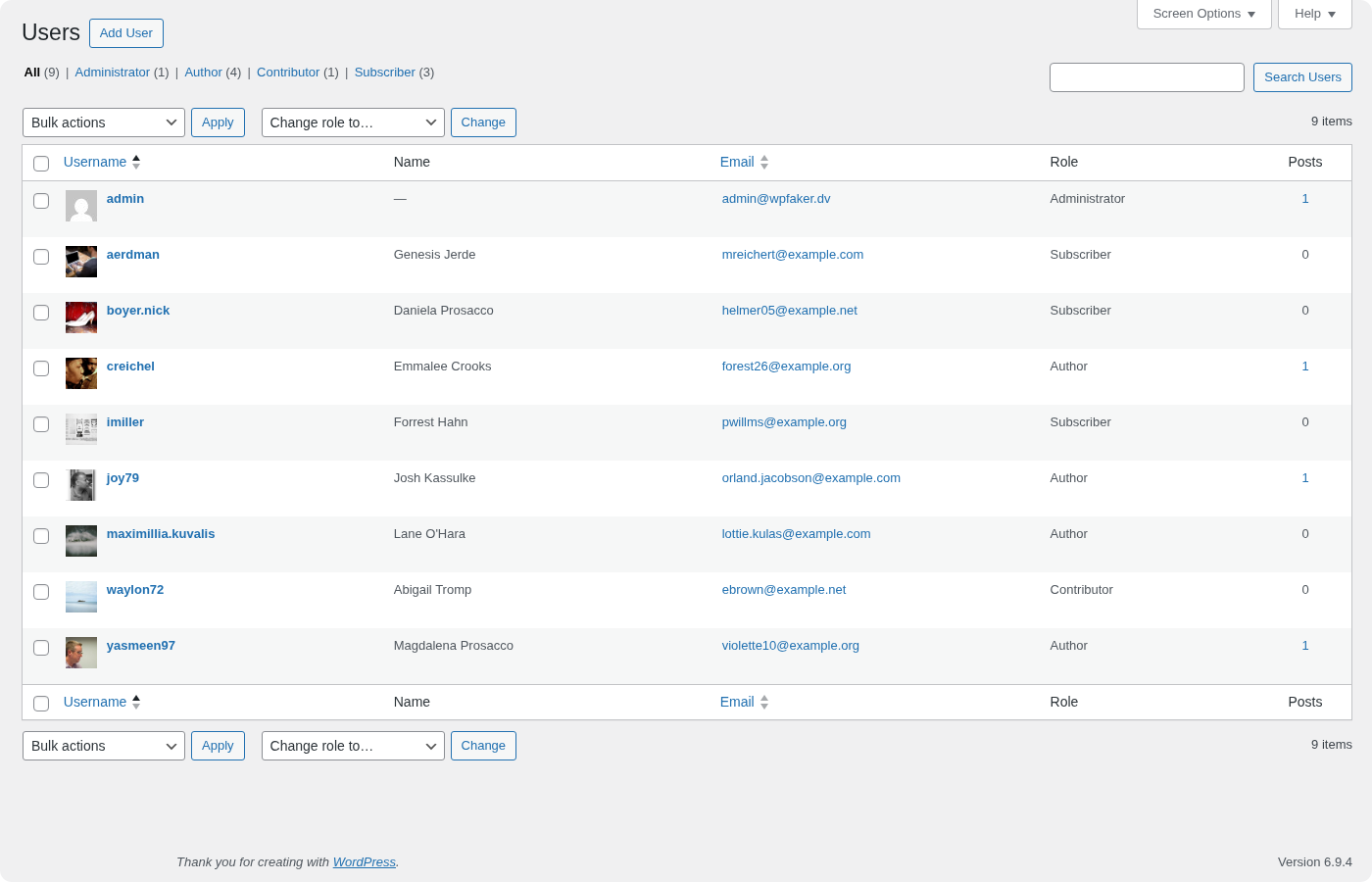
Task: Click inside the user search input field
Action: click(x=1147, y=76)
